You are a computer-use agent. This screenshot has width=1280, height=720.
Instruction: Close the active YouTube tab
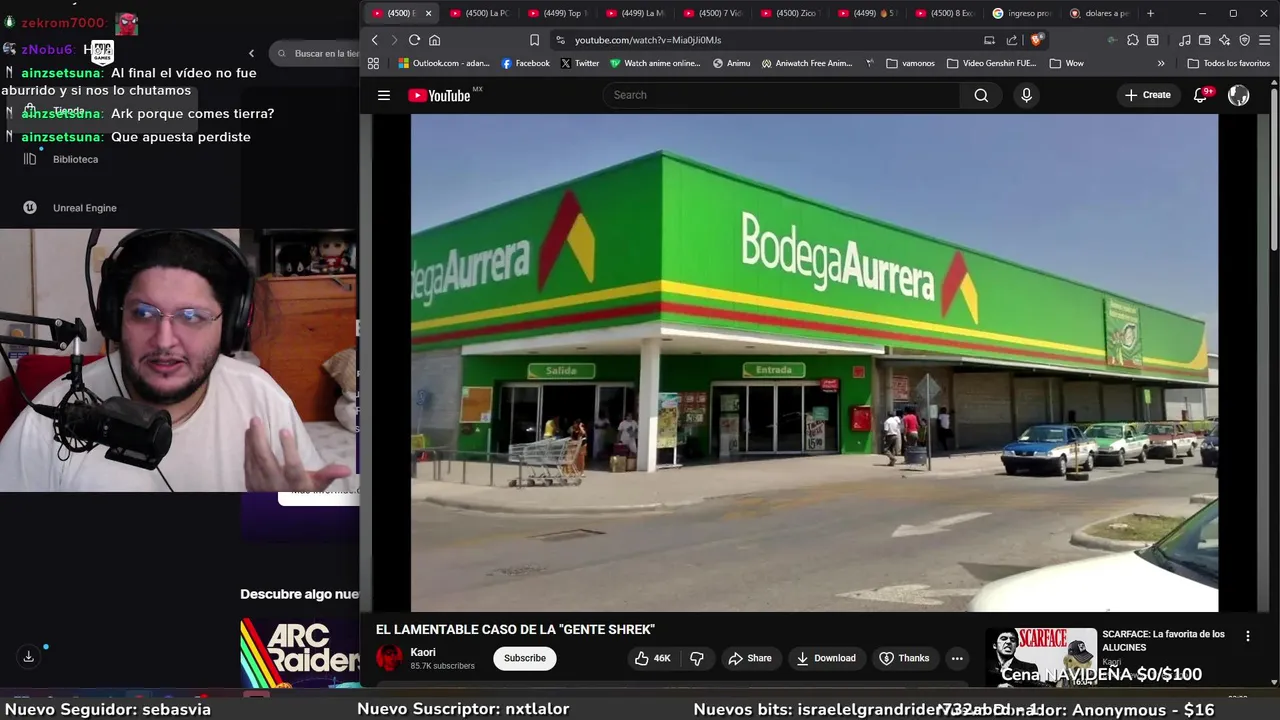428,13
